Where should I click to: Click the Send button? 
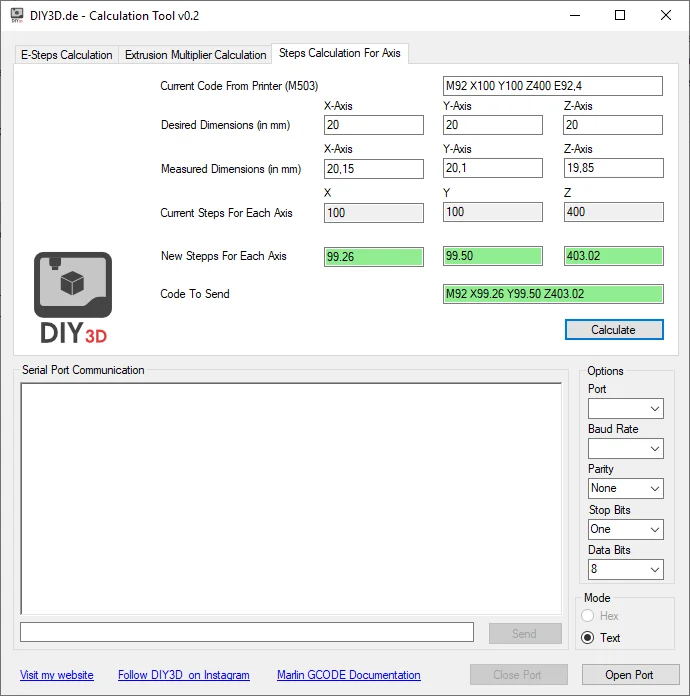click(x=525, y=633)
